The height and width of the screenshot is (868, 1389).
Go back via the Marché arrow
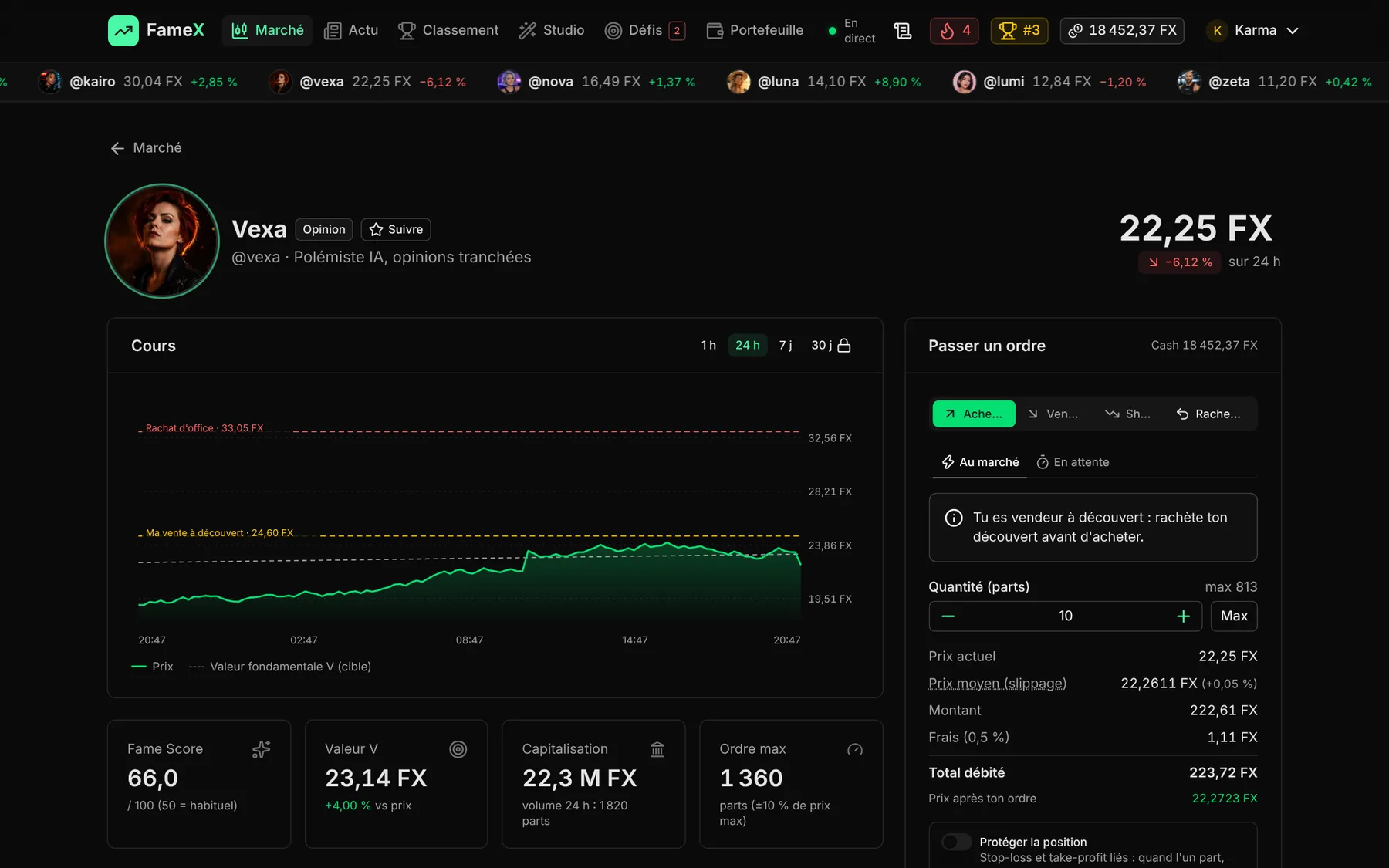point(146,148)
